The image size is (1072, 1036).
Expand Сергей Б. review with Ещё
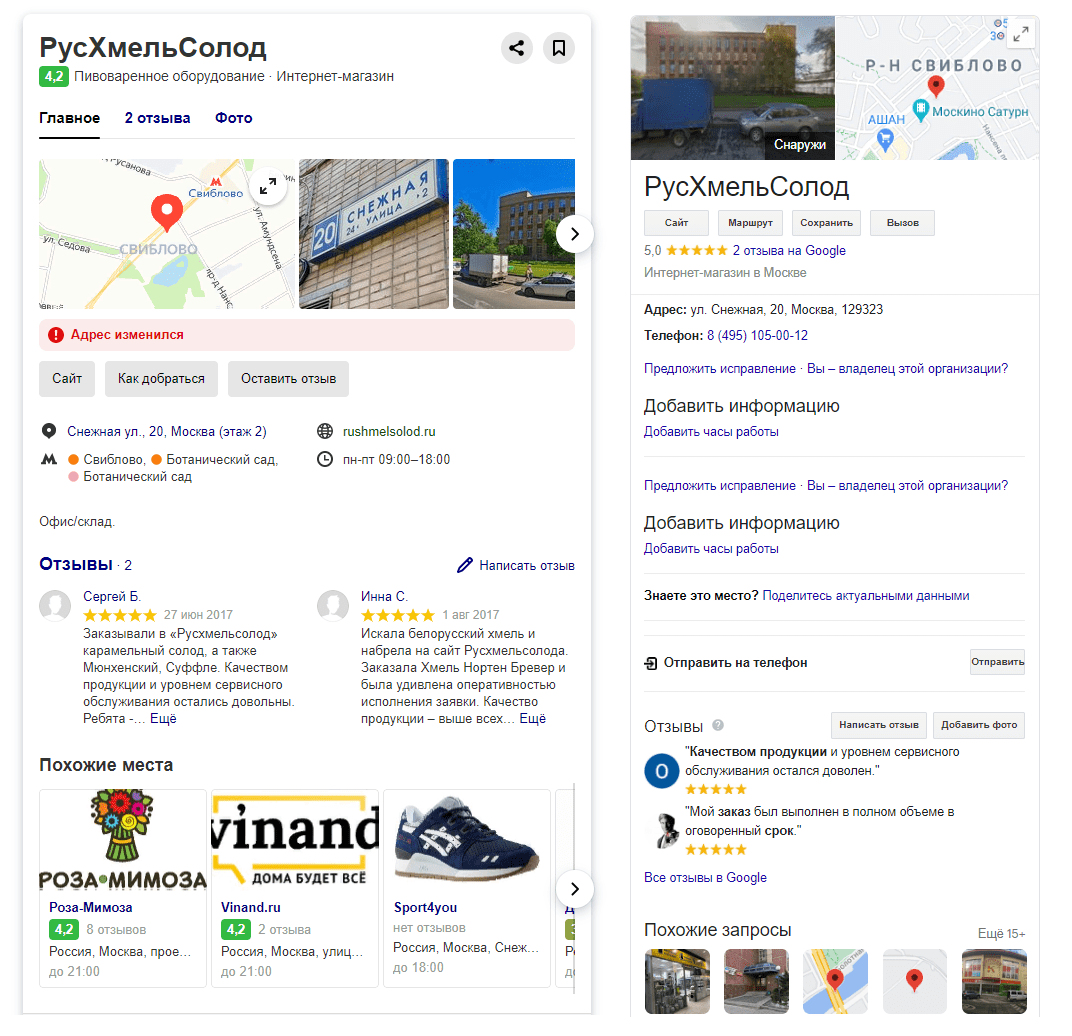click(163, 719)
